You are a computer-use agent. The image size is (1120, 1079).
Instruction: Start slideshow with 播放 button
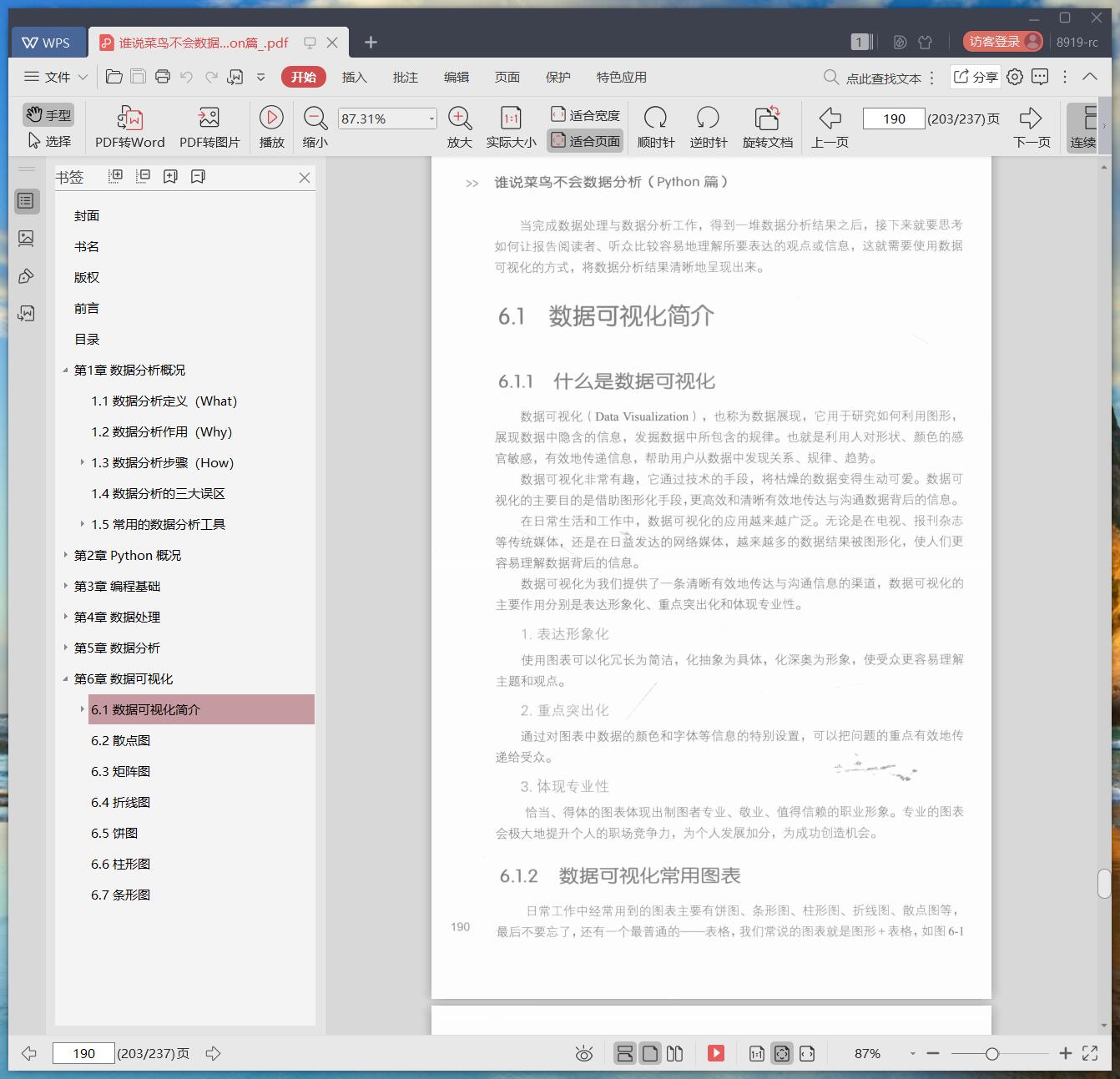(271, 127)
